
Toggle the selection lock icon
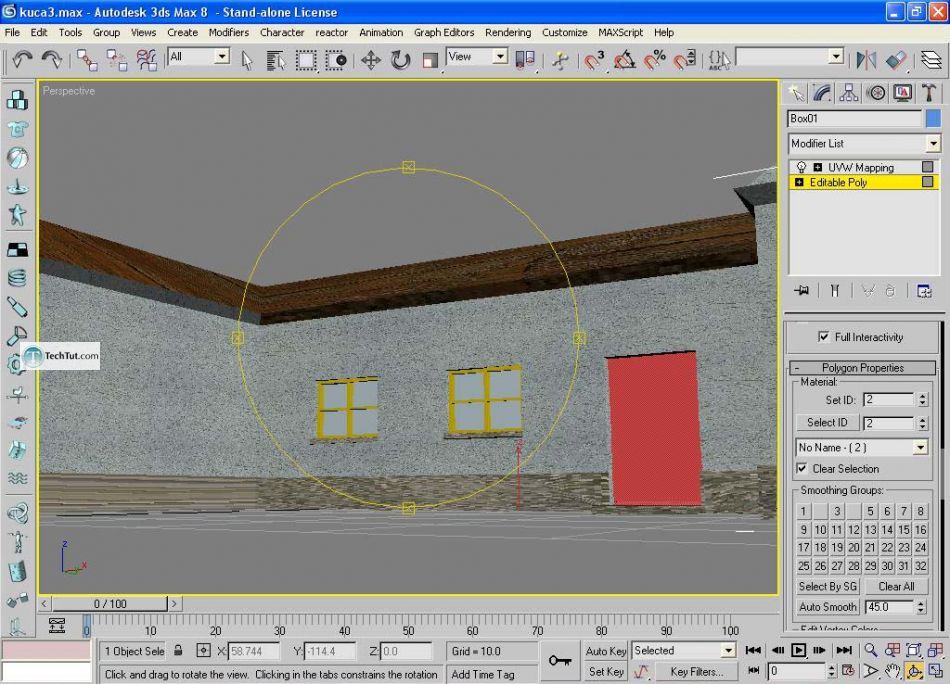coord(178,651)
